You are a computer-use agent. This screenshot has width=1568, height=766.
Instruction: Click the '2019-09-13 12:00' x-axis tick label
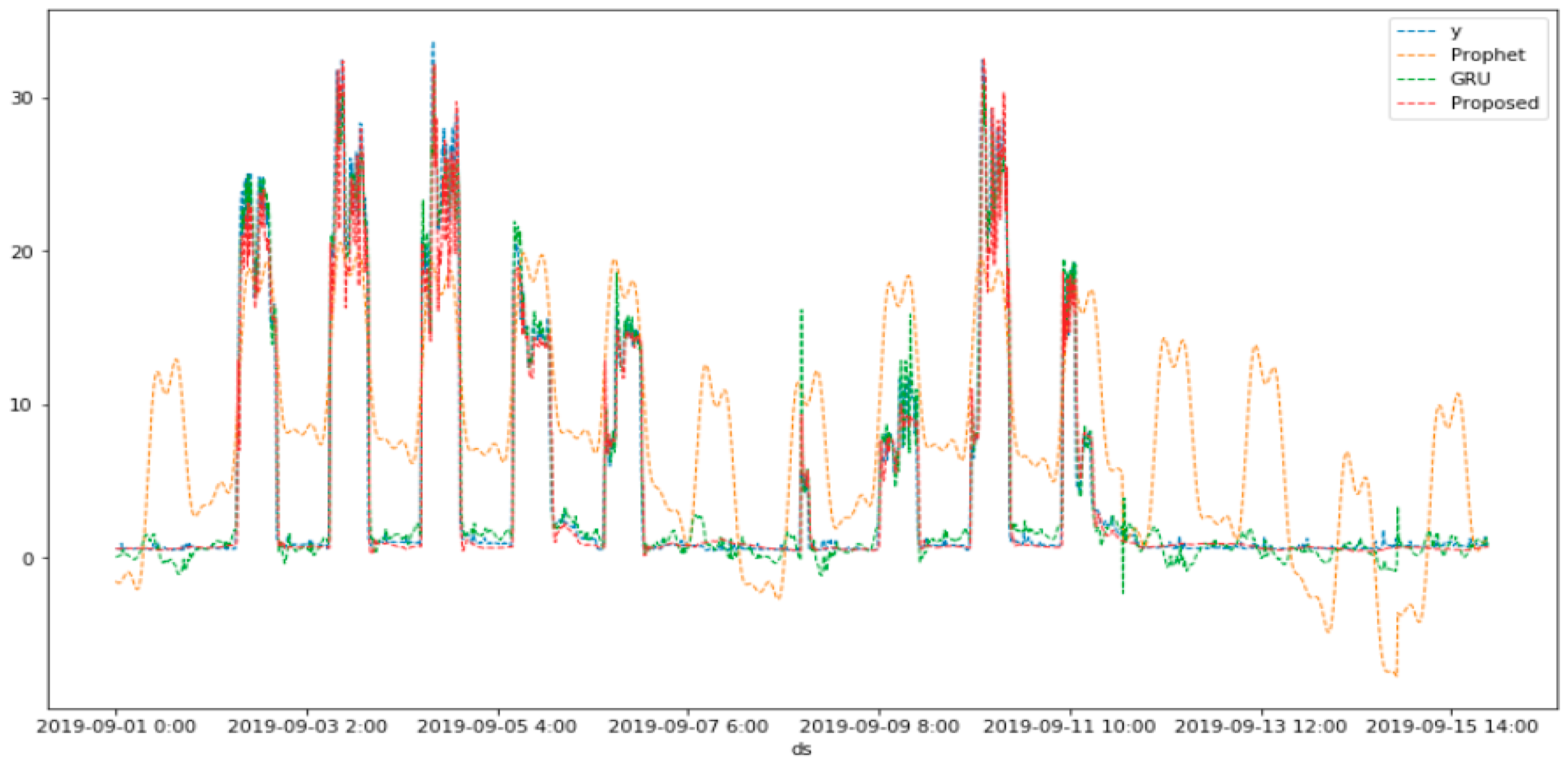pyautogui.click(x=1261, y=726)
